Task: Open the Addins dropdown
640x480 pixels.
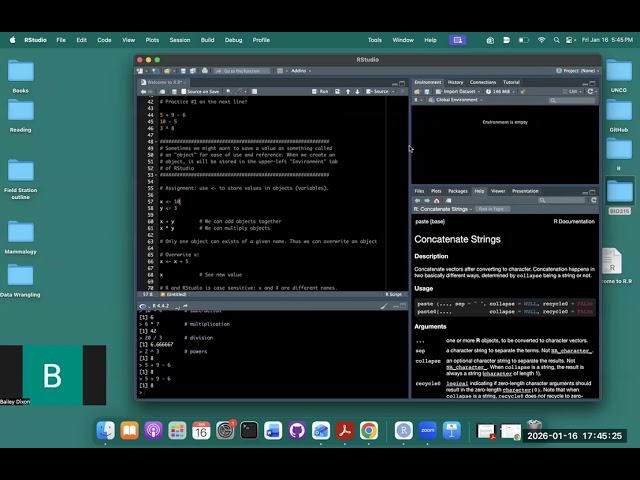Action: pyautogui.click(x=301, y=71)
